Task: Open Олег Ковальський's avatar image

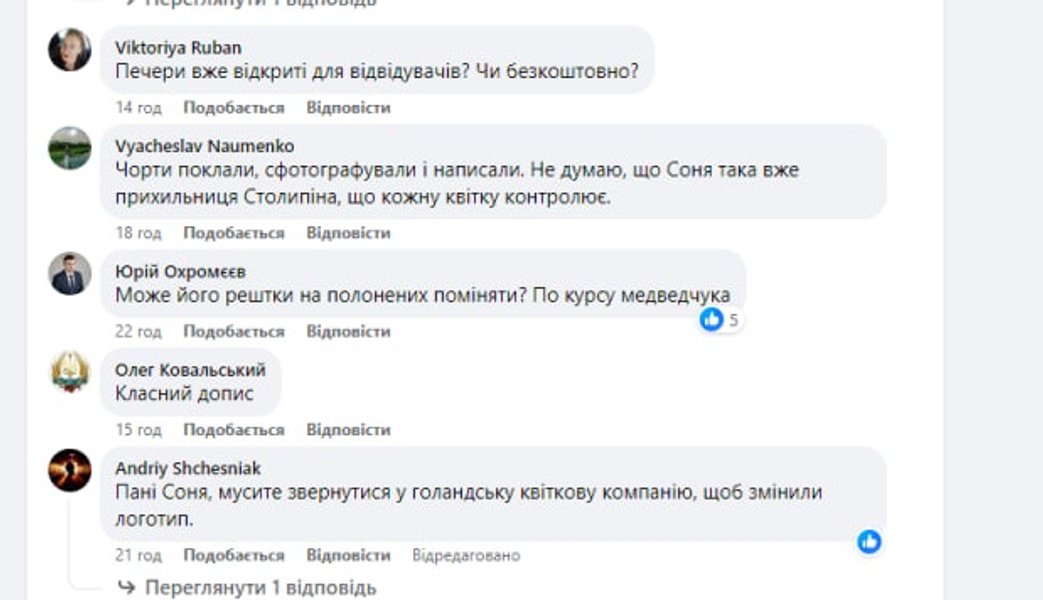Action: [x=70, y=372]
